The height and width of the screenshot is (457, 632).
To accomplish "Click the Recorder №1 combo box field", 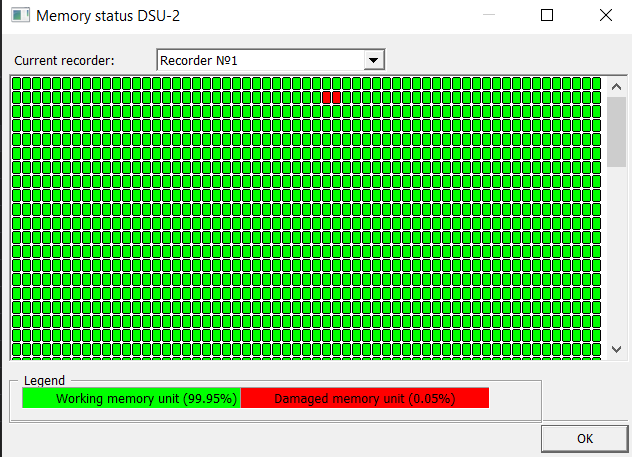I will point(260,60).
